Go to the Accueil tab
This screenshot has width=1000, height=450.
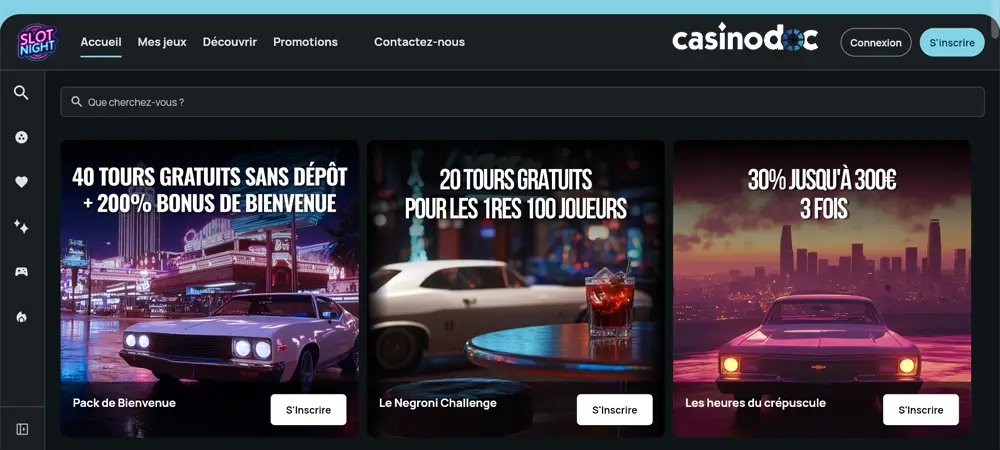point(101,42)
